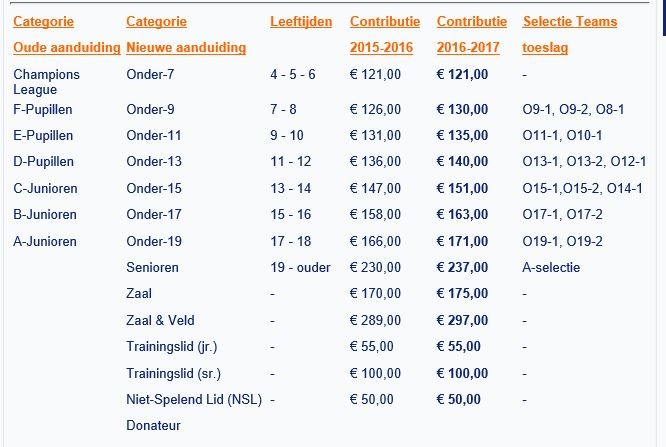Select 'Niet-Spelend Lid (NSL)' text
The width and height of the screenshot is (666, 447).
[x=195, y=399]
